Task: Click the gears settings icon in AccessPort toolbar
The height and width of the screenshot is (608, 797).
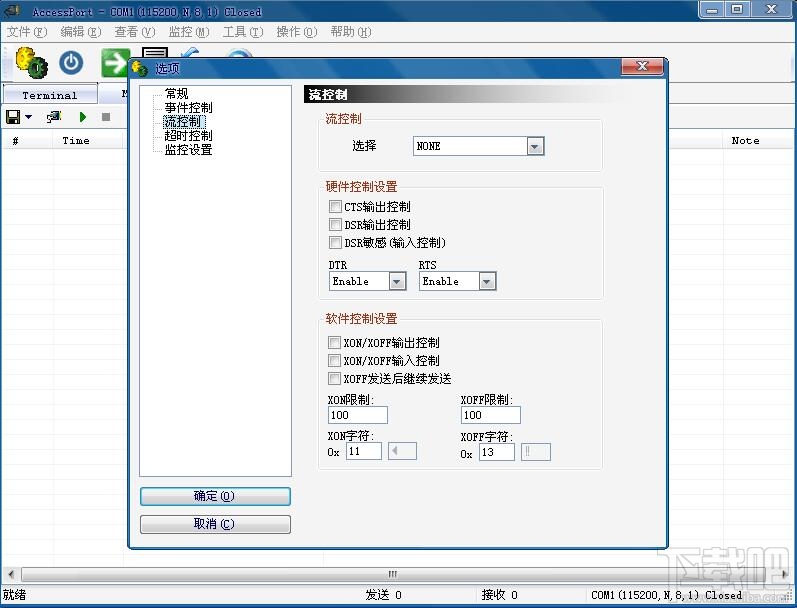Action: (32, 63)
